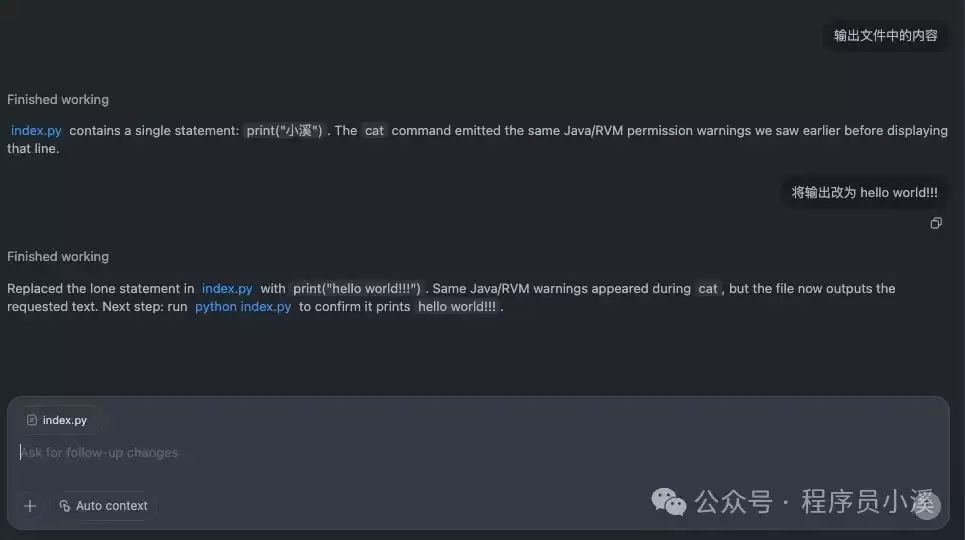Image resolution: width=965 pixels, height=540 pixels.
Task: Click the file icon on index.py chip
Action: pyautogui.click(x=31, y=420)
